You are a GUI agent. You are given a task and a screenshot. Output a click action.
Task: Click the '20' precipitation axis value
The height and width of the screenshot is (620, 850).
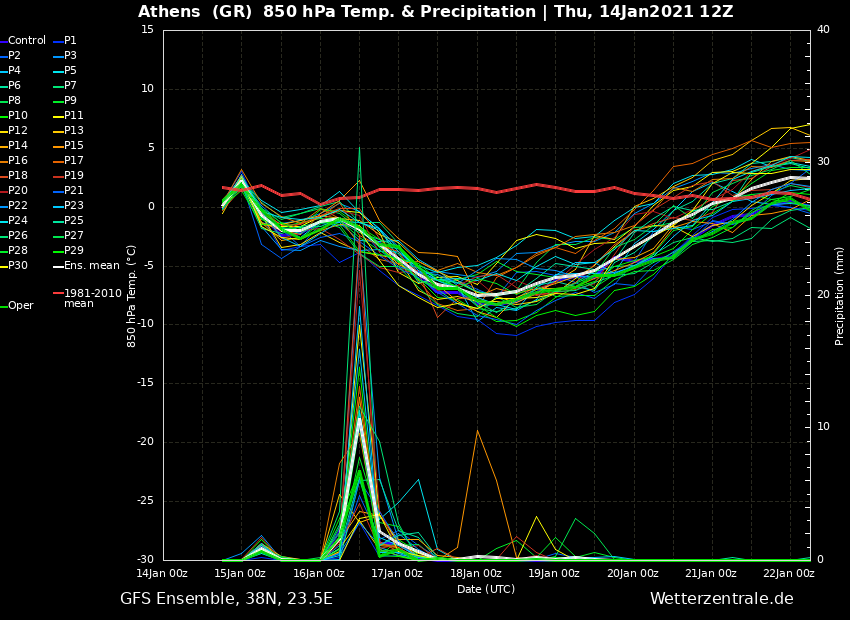(823, 295)
